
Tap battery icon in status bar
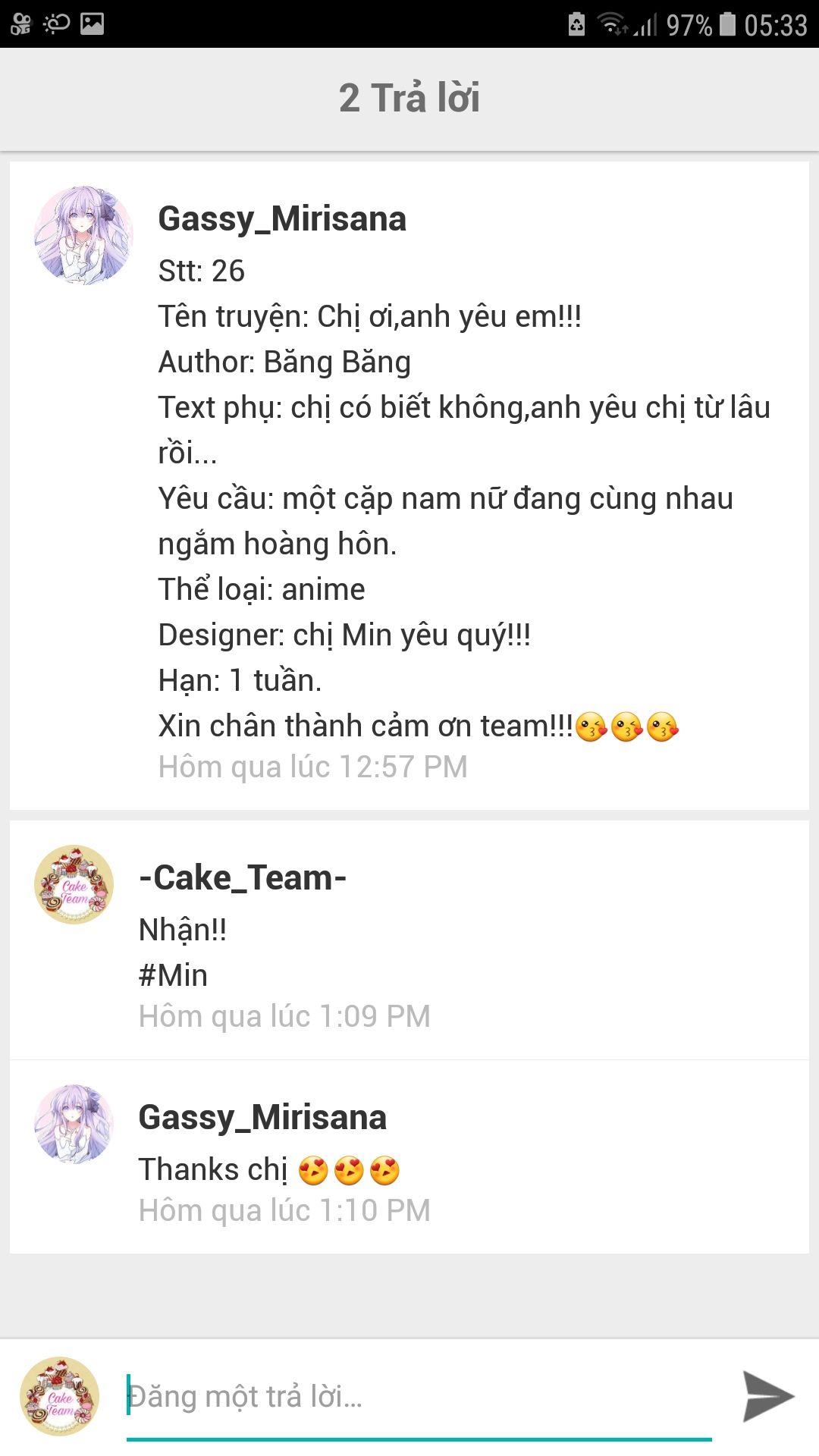[x=728, y=24]
